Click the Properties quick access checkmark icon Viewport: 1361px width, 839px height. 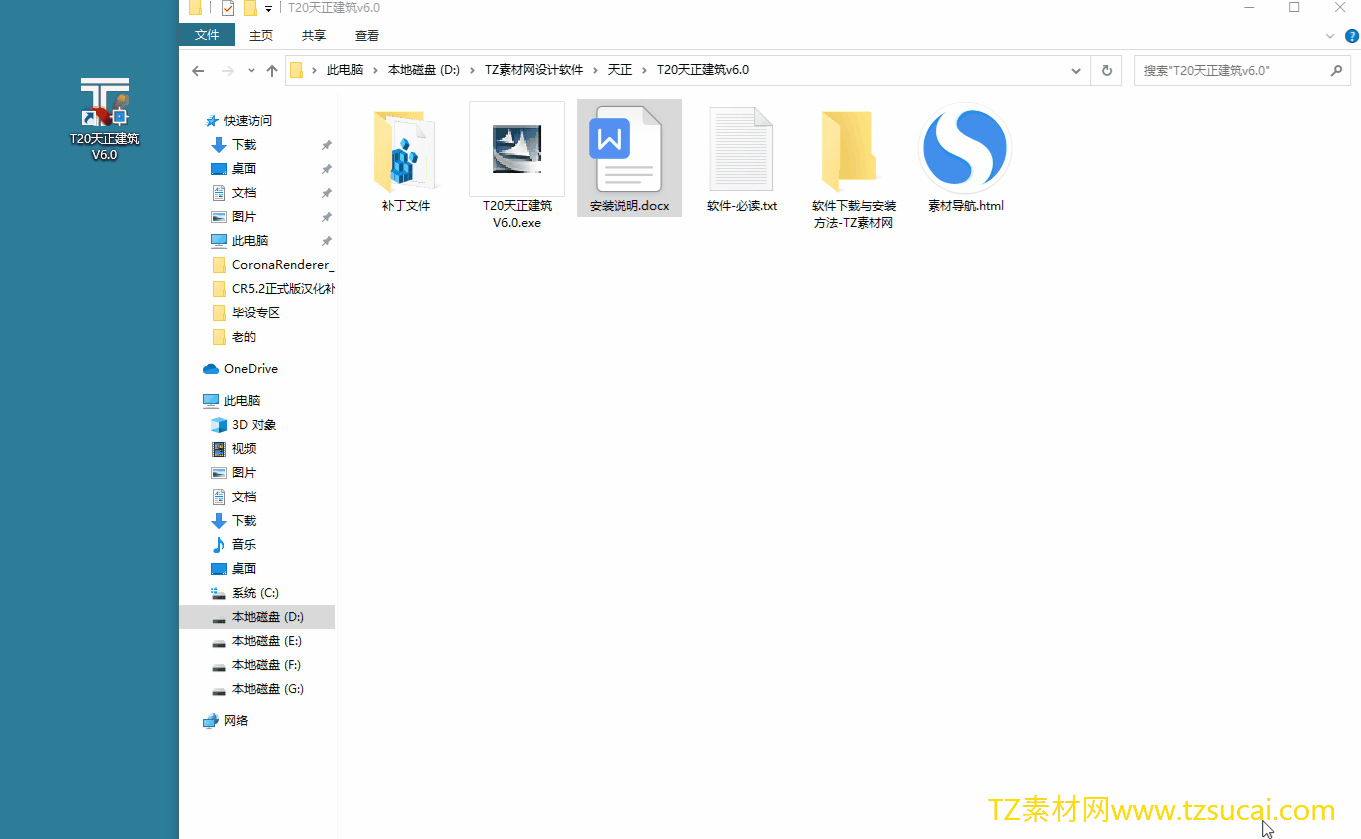click(228, 8)
